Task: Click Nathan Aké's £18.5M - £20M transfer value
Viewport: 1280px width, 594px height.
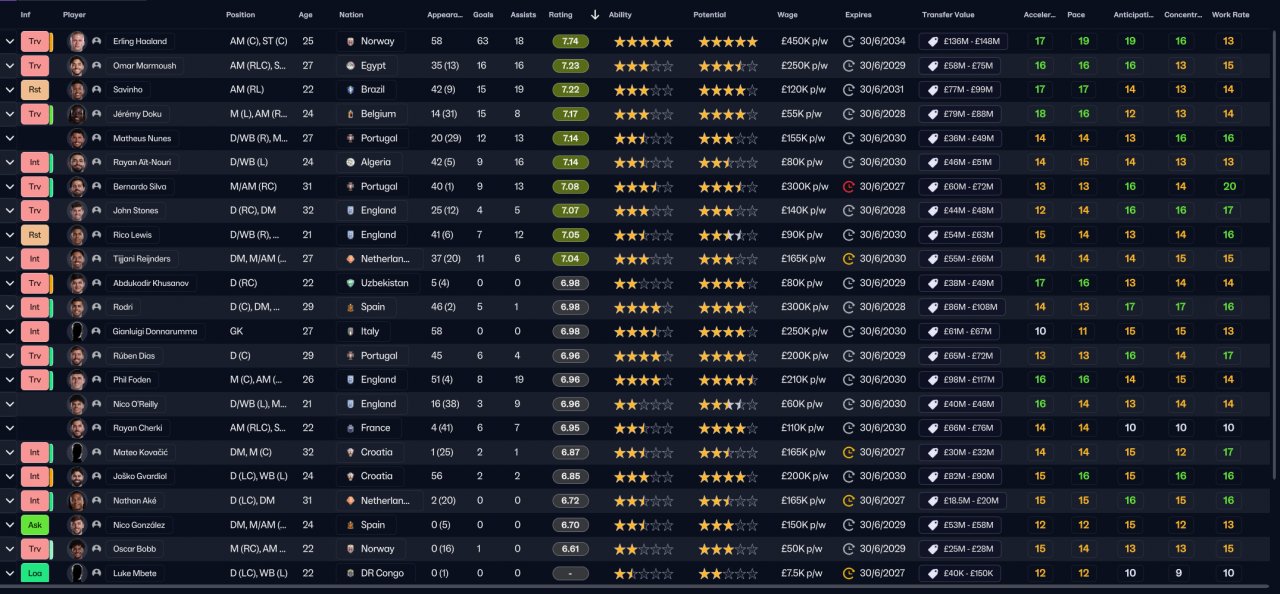Action: coord(963,500)
